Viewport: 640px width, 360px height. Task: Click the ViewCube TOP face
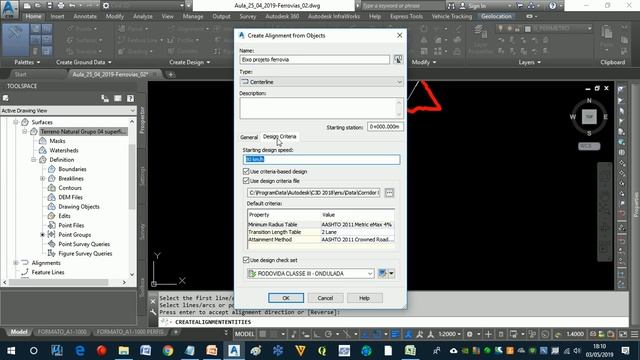589,117
